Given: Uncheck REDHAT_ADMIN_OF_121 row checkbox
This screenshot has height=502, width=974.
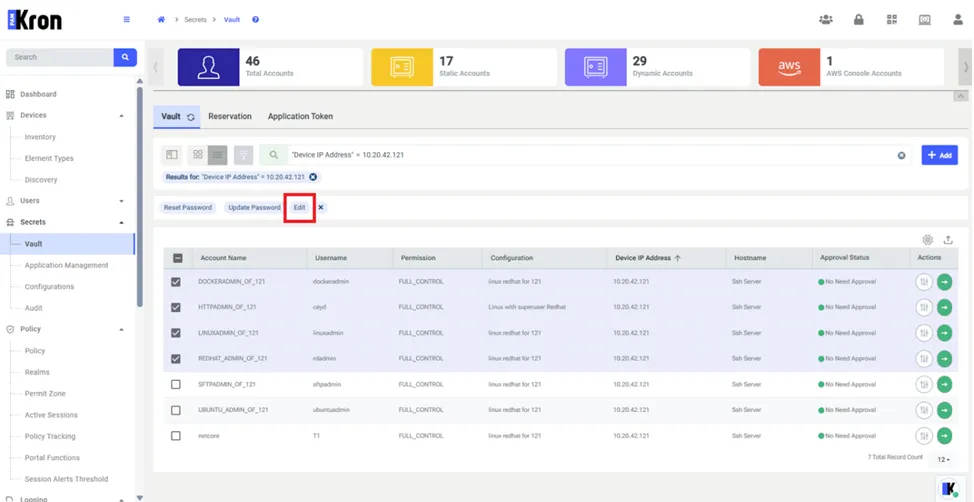Looking at the screenshot, I should [x=176, y=358].
